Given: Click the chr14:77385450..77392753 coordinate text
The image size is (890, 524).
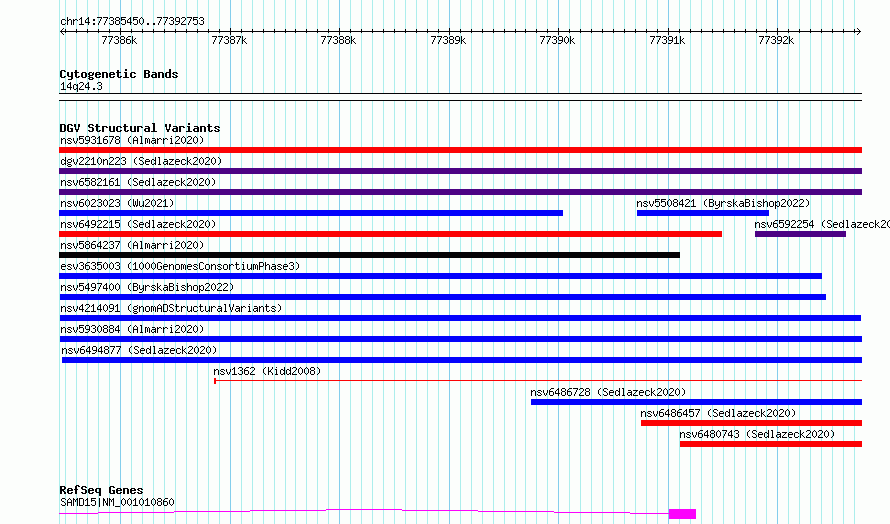Looking at the screenshot, I should (132, 22).
